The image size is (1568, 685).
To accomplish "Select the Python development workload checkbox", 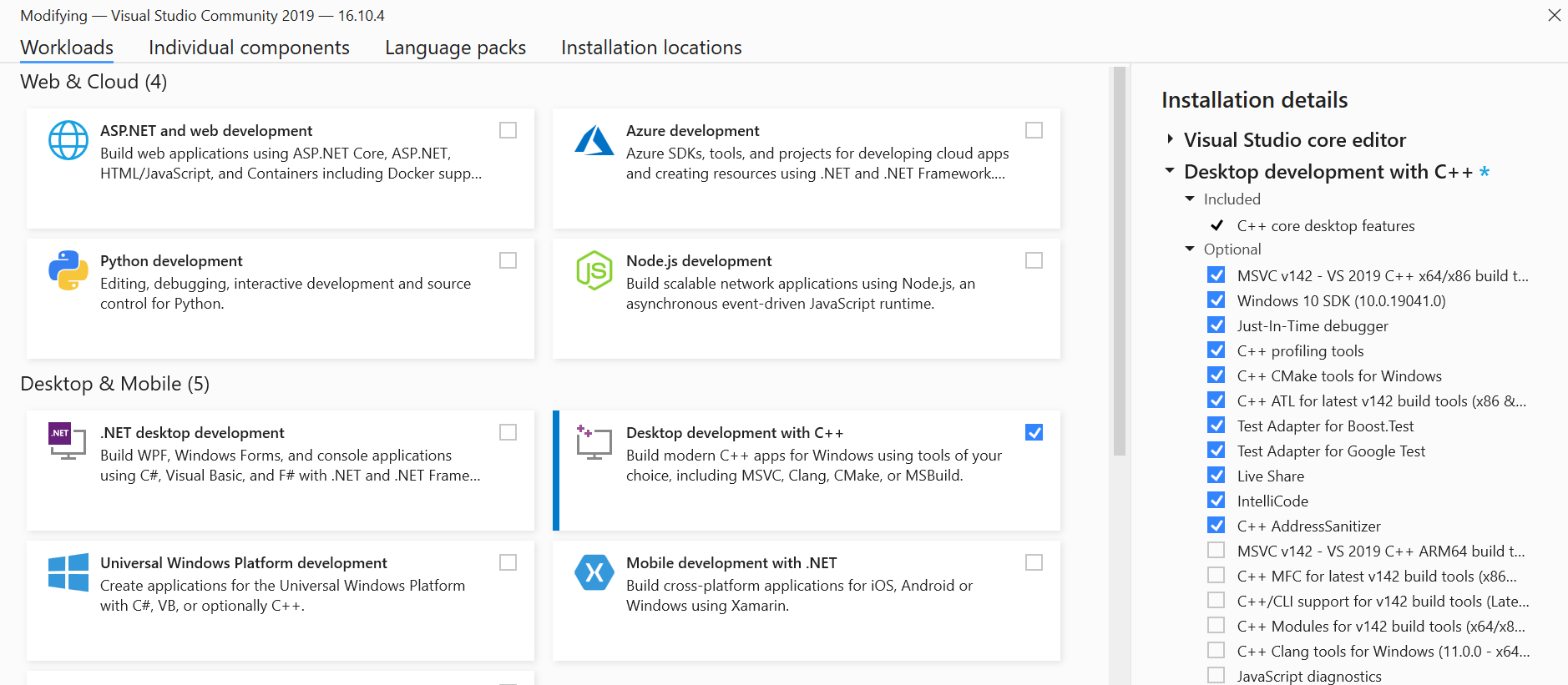I will click(x=508, y=260).
